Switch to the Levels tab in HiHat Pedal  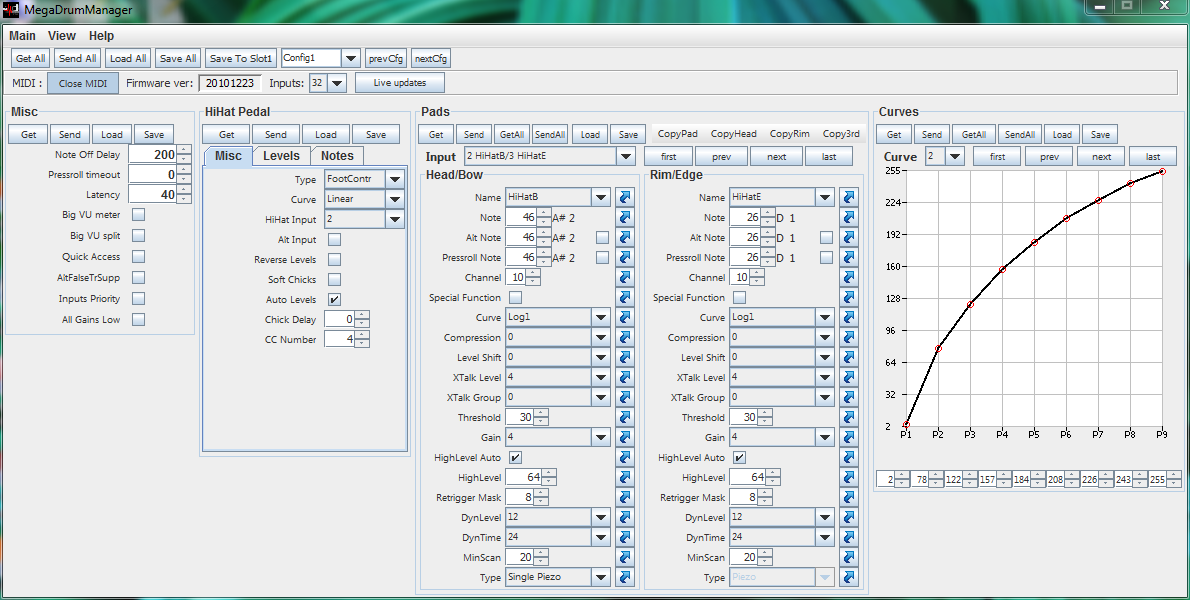(x=281, y=156)
